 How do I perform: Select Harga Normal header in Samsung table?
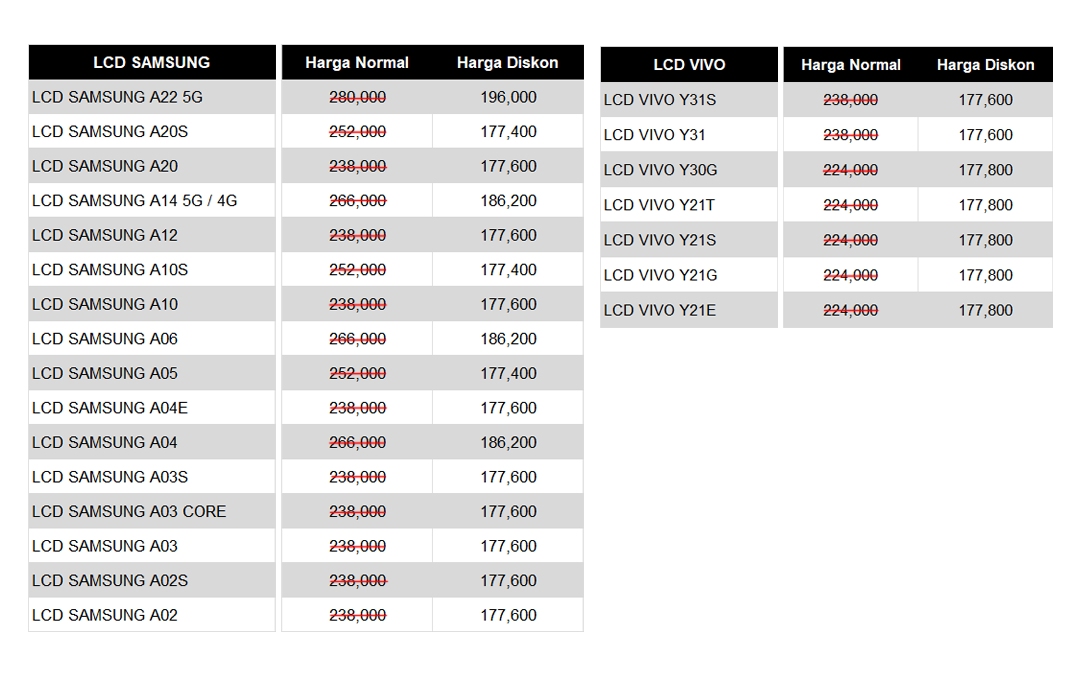tap(357, 62)
